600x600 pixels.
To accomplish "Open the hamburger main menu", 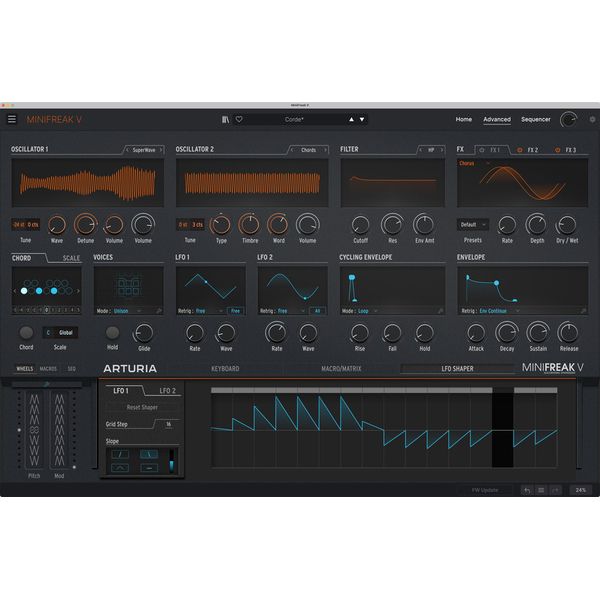I will pyautogui.click(x=12, y=119).
